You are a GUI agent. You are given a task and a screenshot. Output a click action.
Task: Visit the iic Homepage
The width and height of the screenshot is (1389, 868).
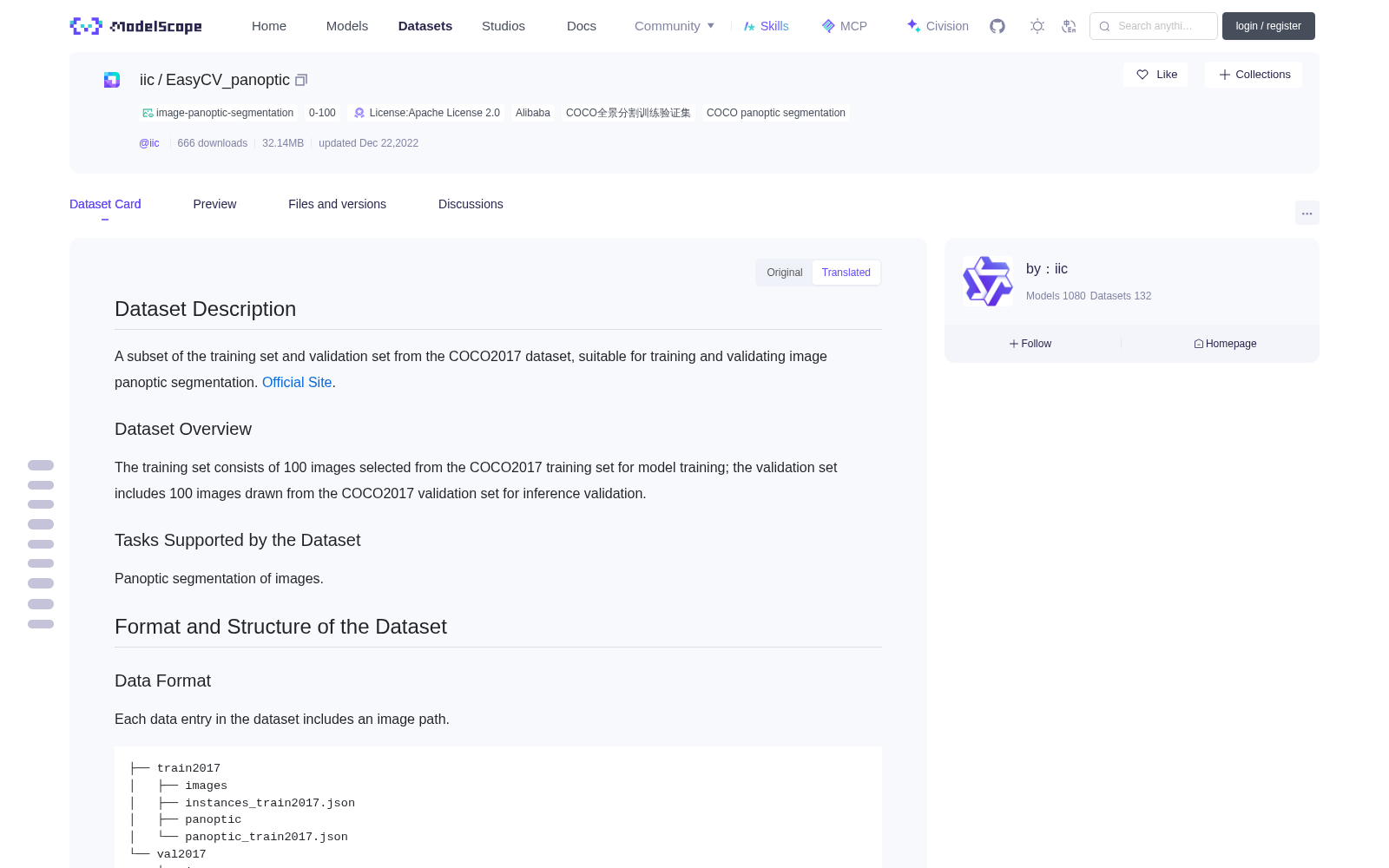point(1225,344)
